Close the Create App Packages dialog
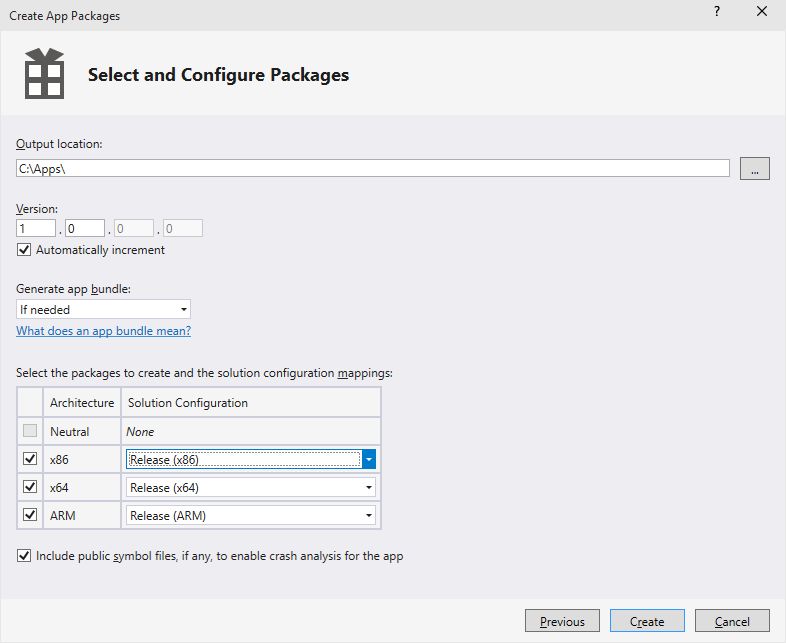786x643 pixels. click(x=761, y=12)
